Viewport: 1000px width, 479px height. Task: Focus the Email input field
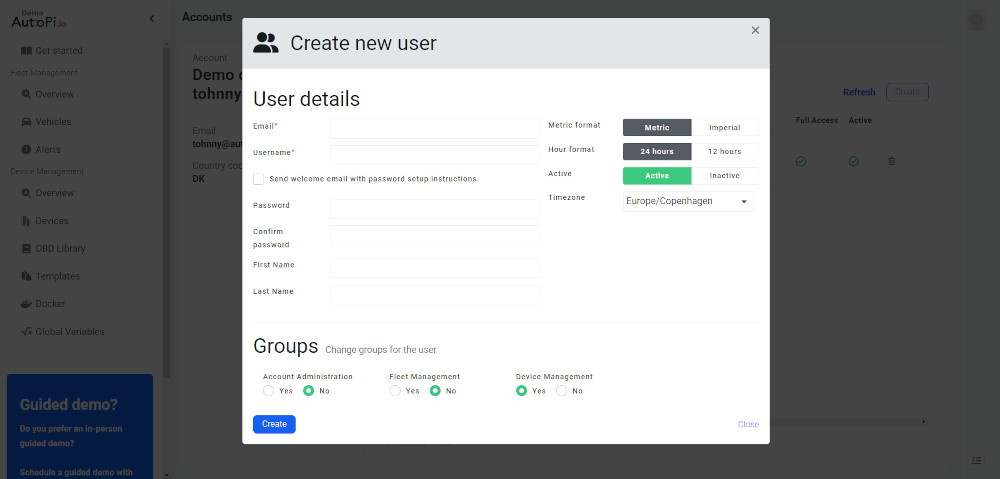(x=434, y=128)
